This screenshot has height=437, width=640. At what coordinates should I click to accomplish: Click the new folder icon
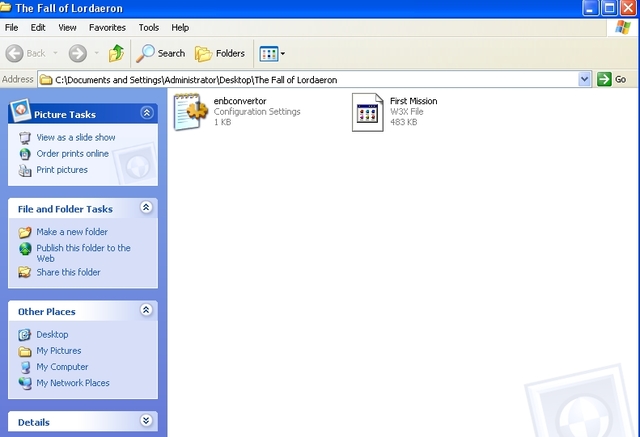[x=25, y=232]
